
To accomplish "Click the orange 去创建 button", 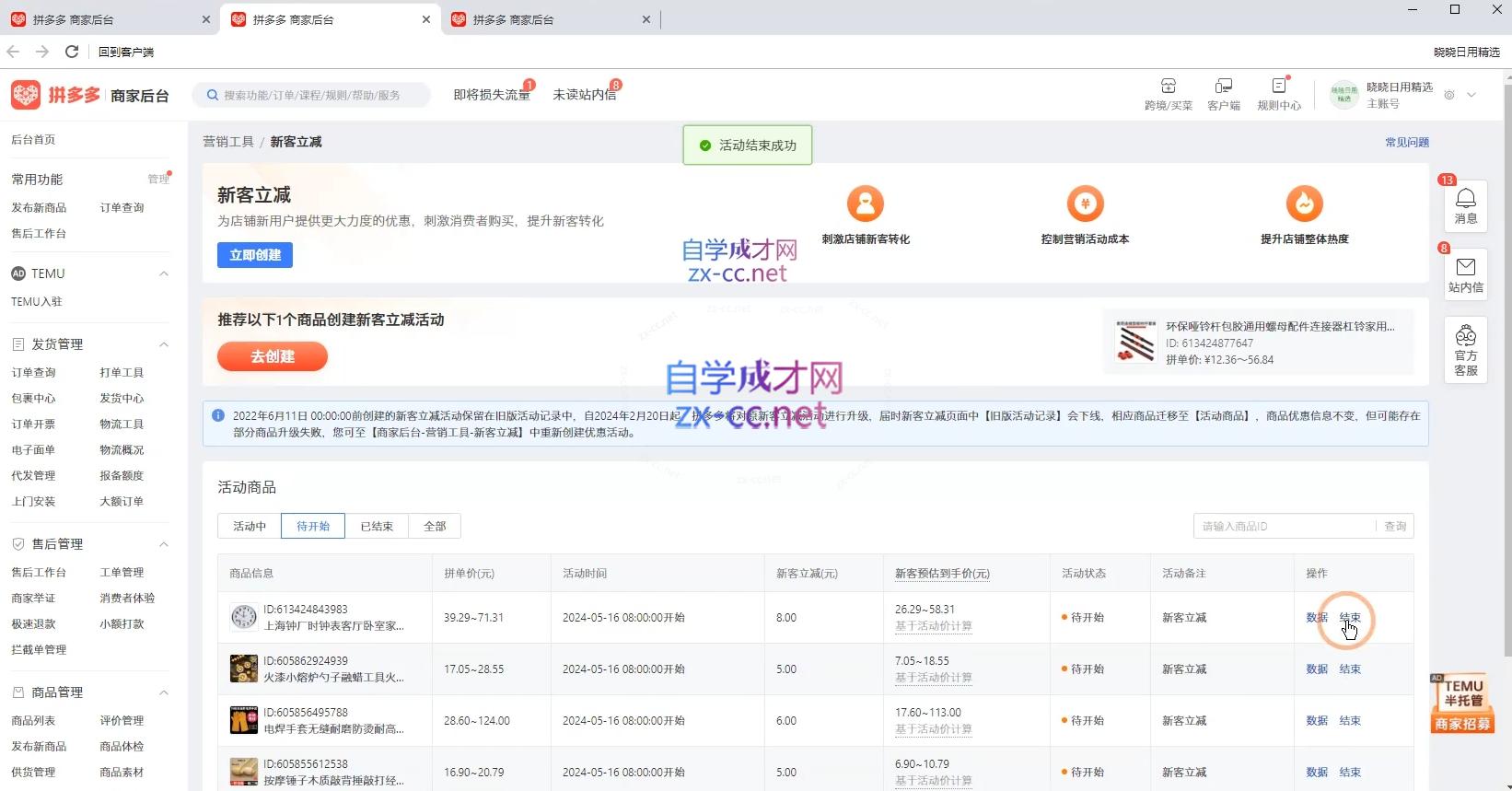I will click(x=273, y=356).
